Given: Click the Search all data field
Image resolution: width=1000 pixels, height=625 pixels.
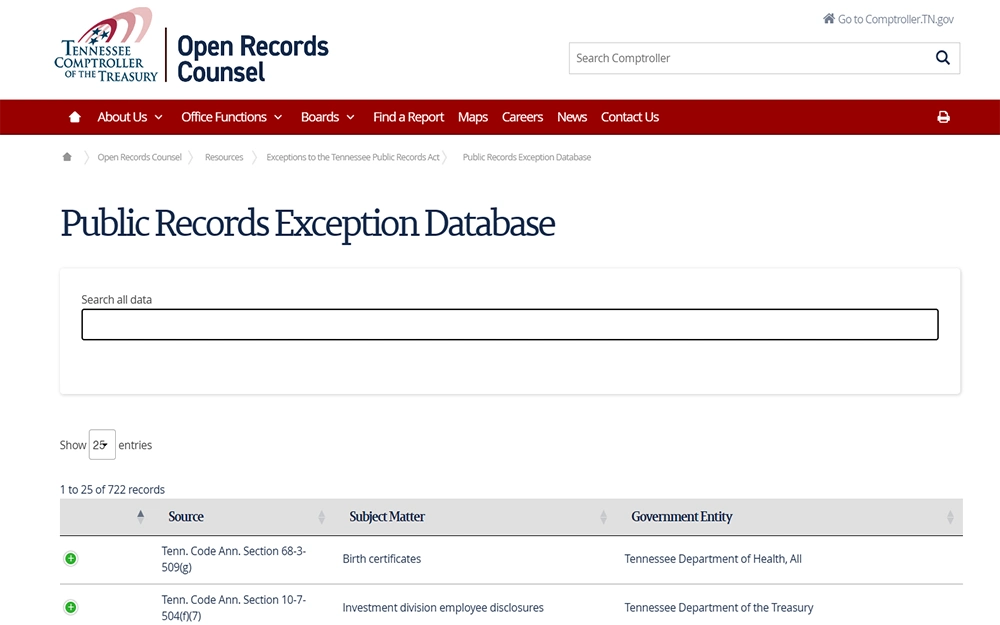Looking at the screenshot, I should coord(509,325).
